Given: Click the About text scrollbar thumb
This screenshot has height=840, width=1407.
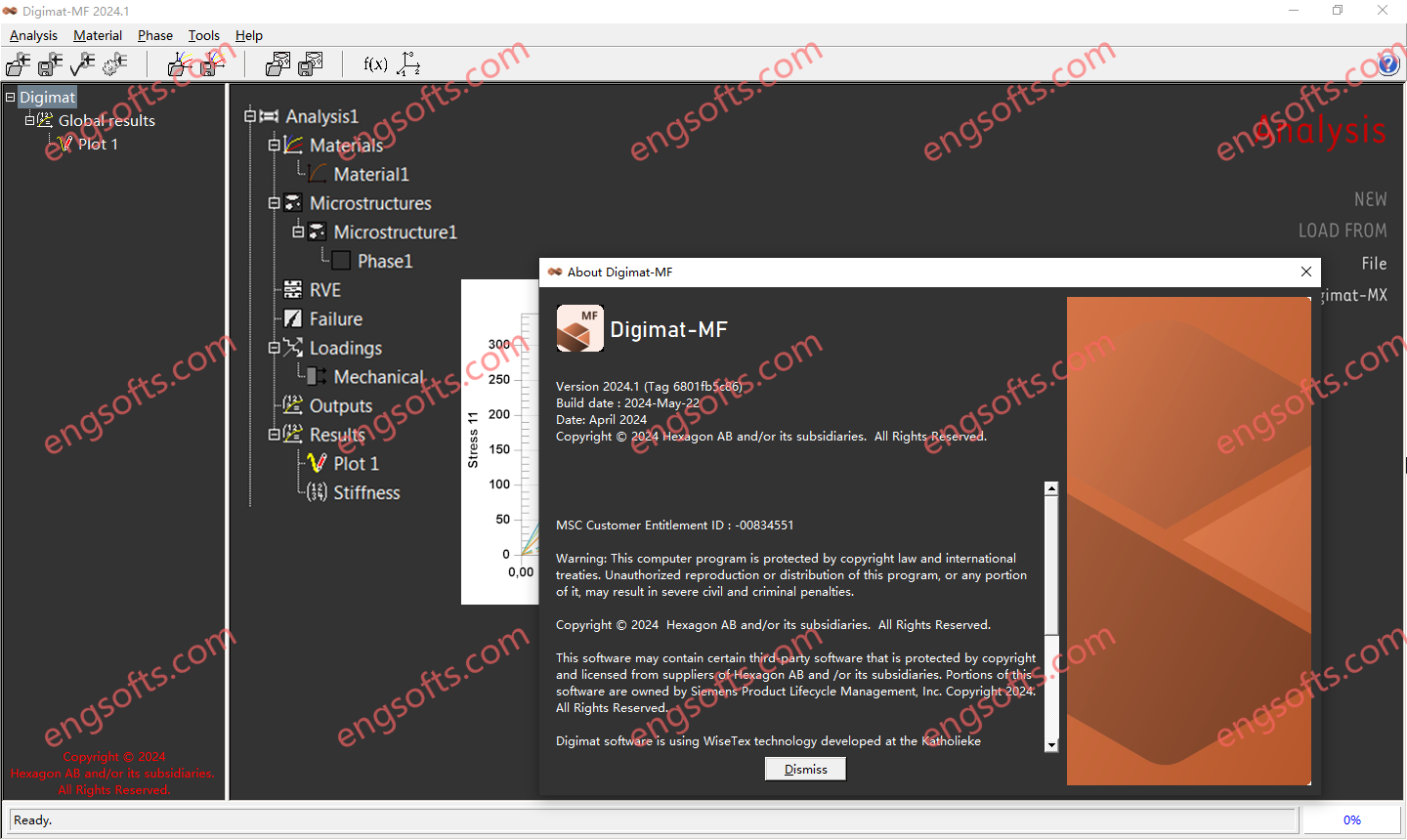Looking at the screenshot, I should point(1051,565).
